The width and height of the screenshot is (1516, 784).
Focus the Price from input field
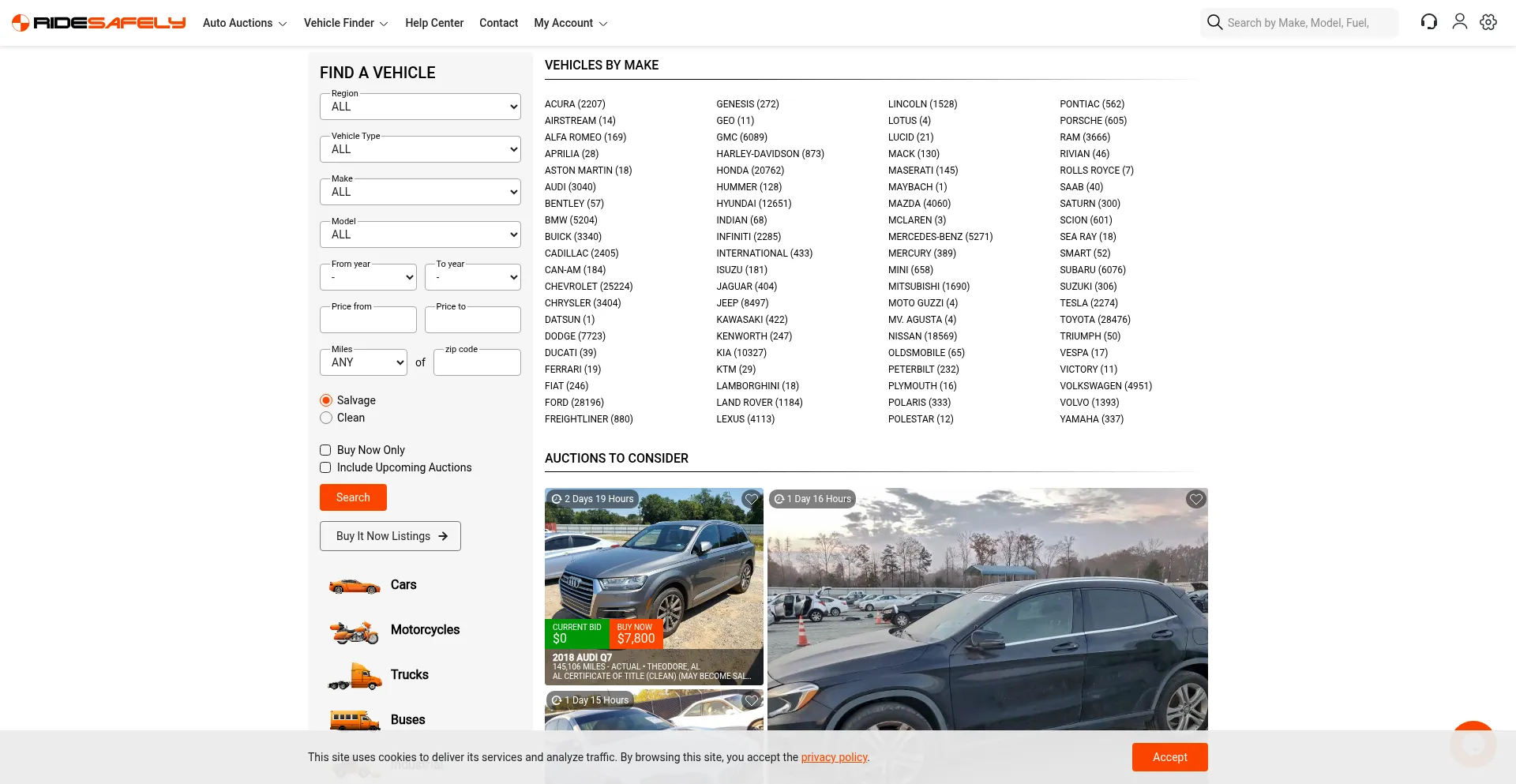[x=368, y=321]
